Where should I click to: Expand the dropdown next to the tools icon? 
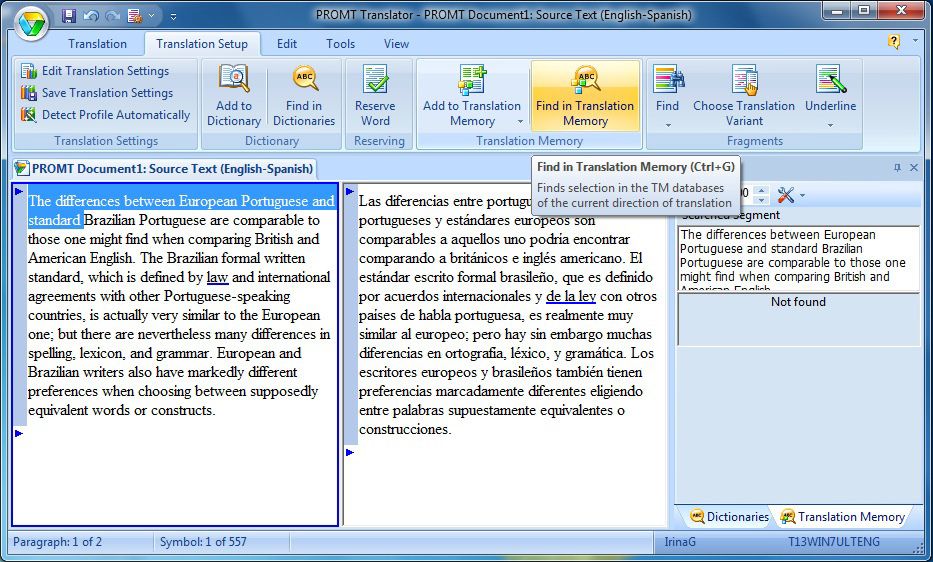(803, 195)
